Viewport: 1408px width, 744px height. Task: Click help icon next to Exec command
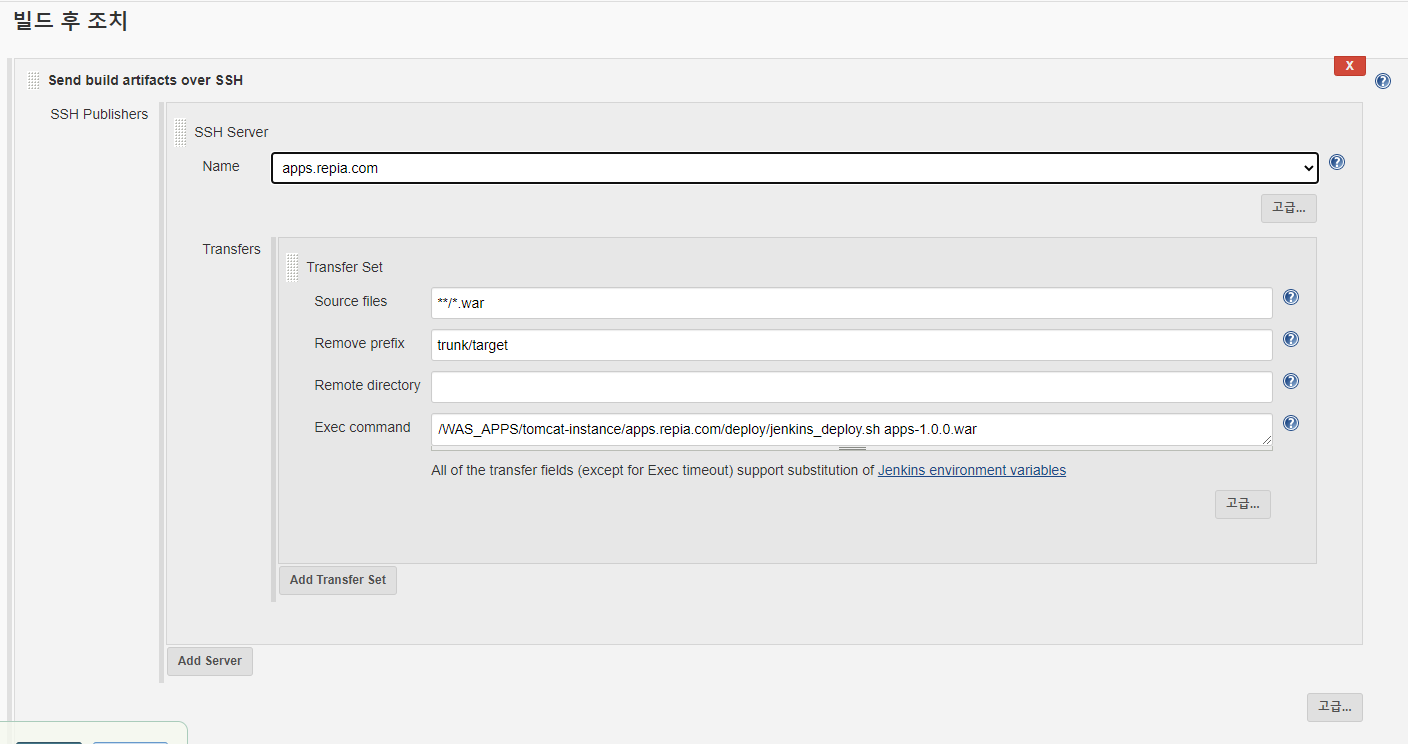1290,423
